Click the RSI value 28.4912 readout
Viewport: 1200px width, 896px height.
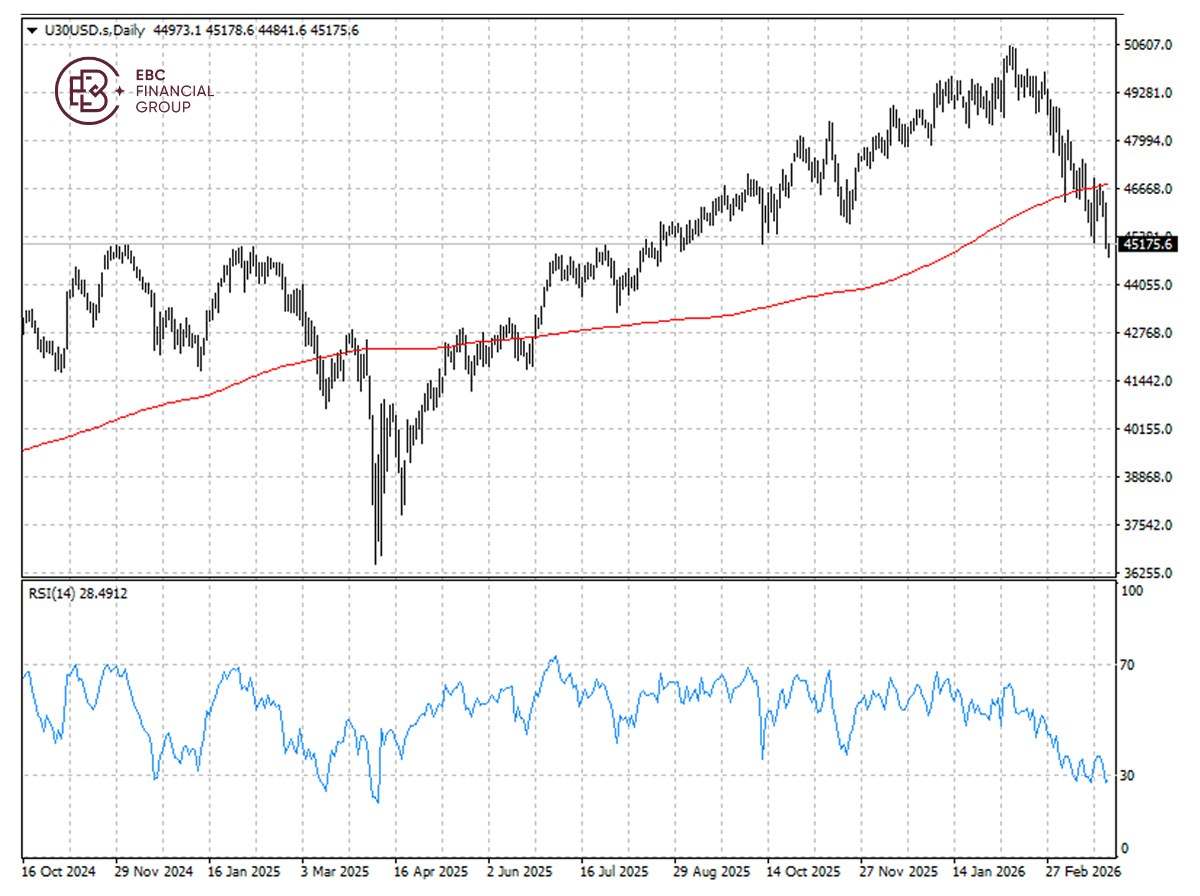coord(105,594)
